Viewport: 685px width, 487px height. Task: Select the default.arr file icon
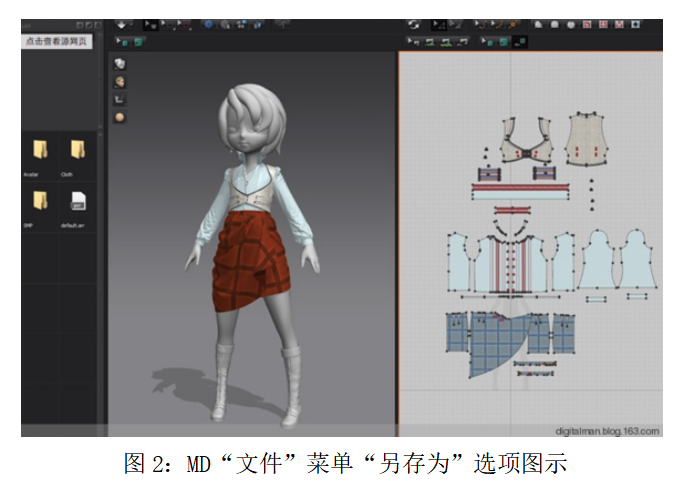77,201
